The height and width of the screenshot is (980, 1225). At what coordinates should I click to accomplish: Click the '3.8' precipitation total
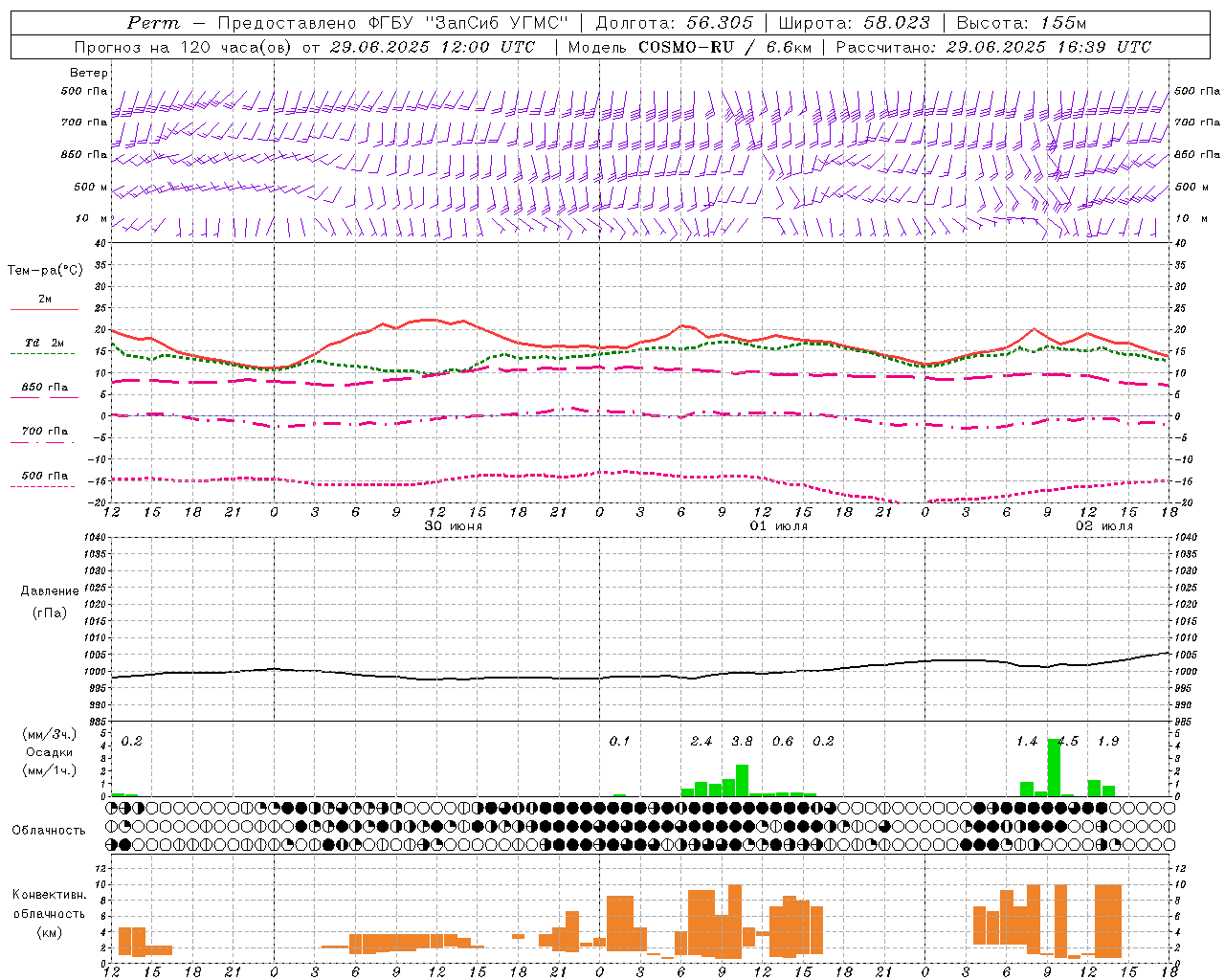pos(742,742)
